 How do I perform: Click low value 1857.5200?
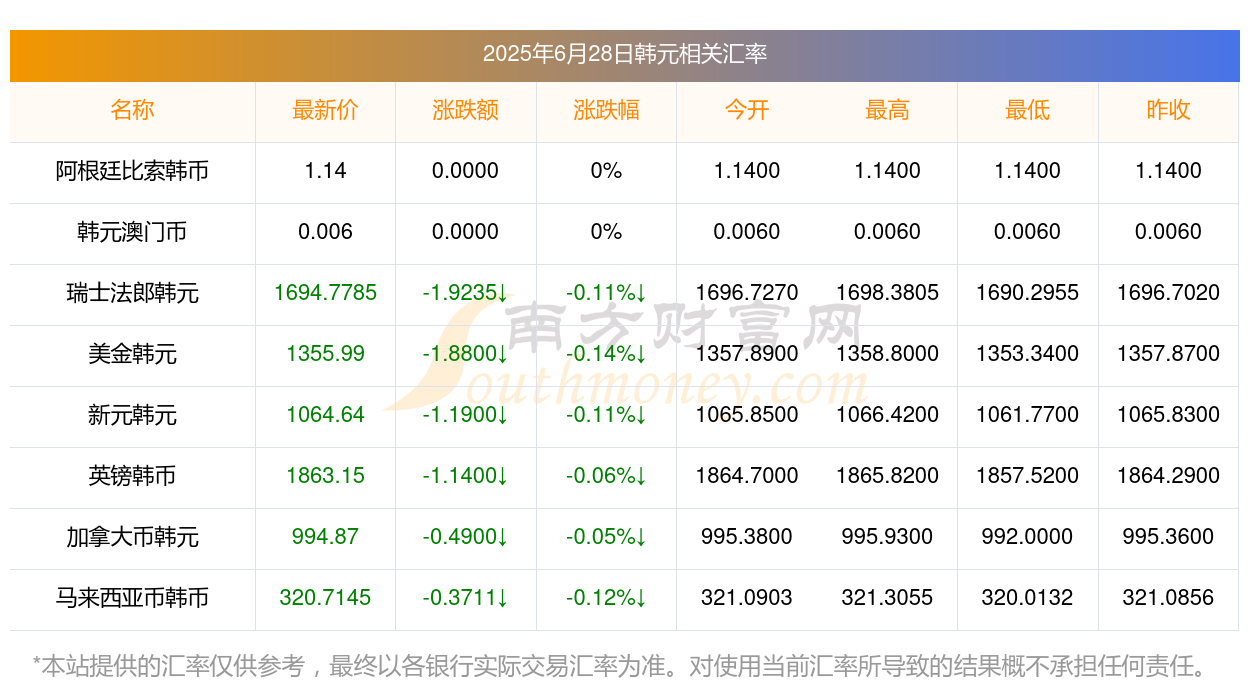(x=1027, y=476)
